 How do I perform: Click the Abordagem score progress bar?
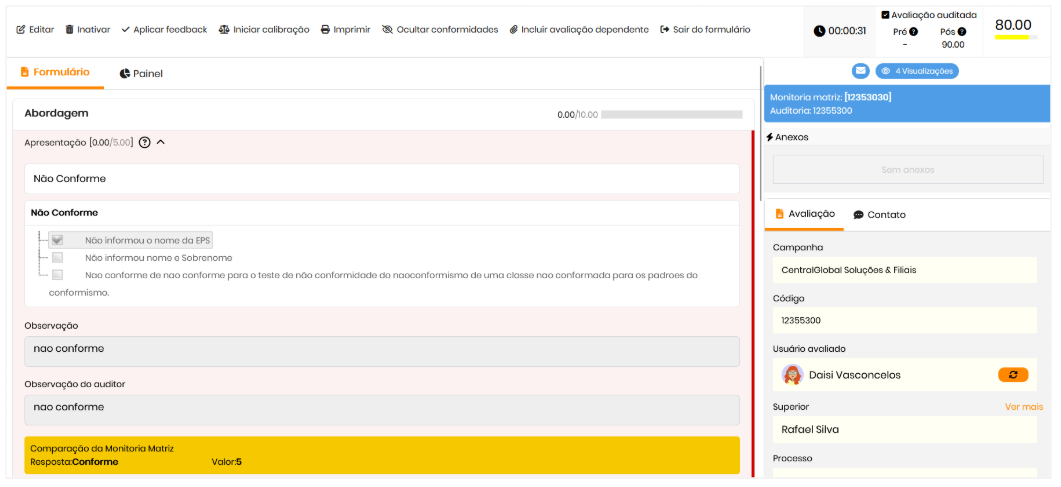pyautogui.click(x=671, y=115)
